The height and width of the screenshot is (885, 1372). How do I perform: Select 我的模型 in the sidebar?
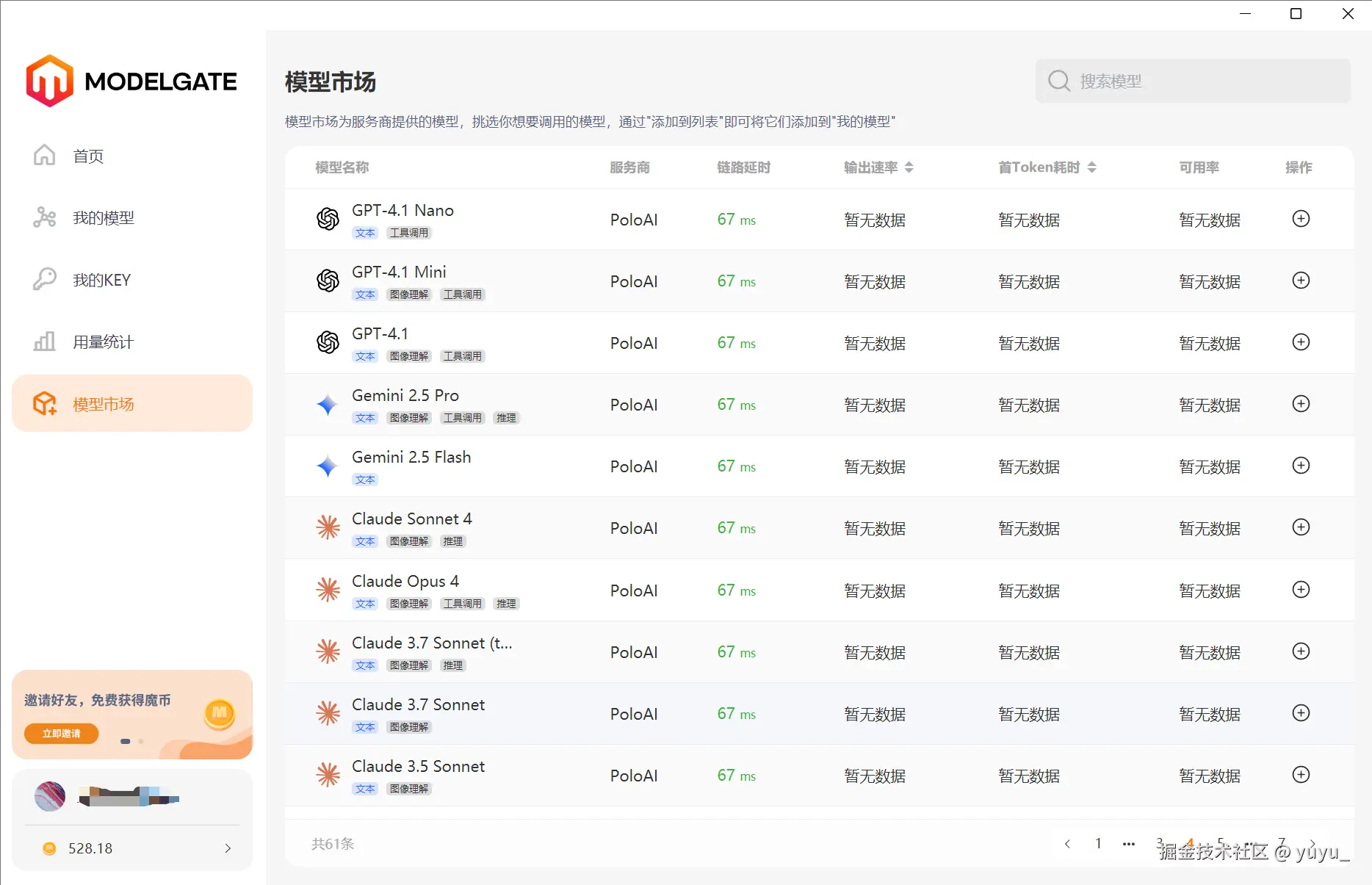[x=104, y=217]
